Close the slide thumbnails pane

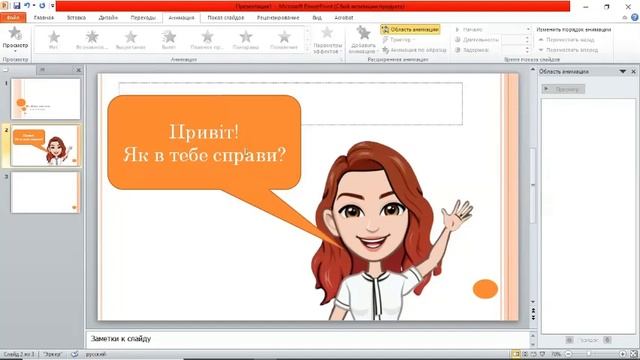pyautogui.click(x=78, y=70)
